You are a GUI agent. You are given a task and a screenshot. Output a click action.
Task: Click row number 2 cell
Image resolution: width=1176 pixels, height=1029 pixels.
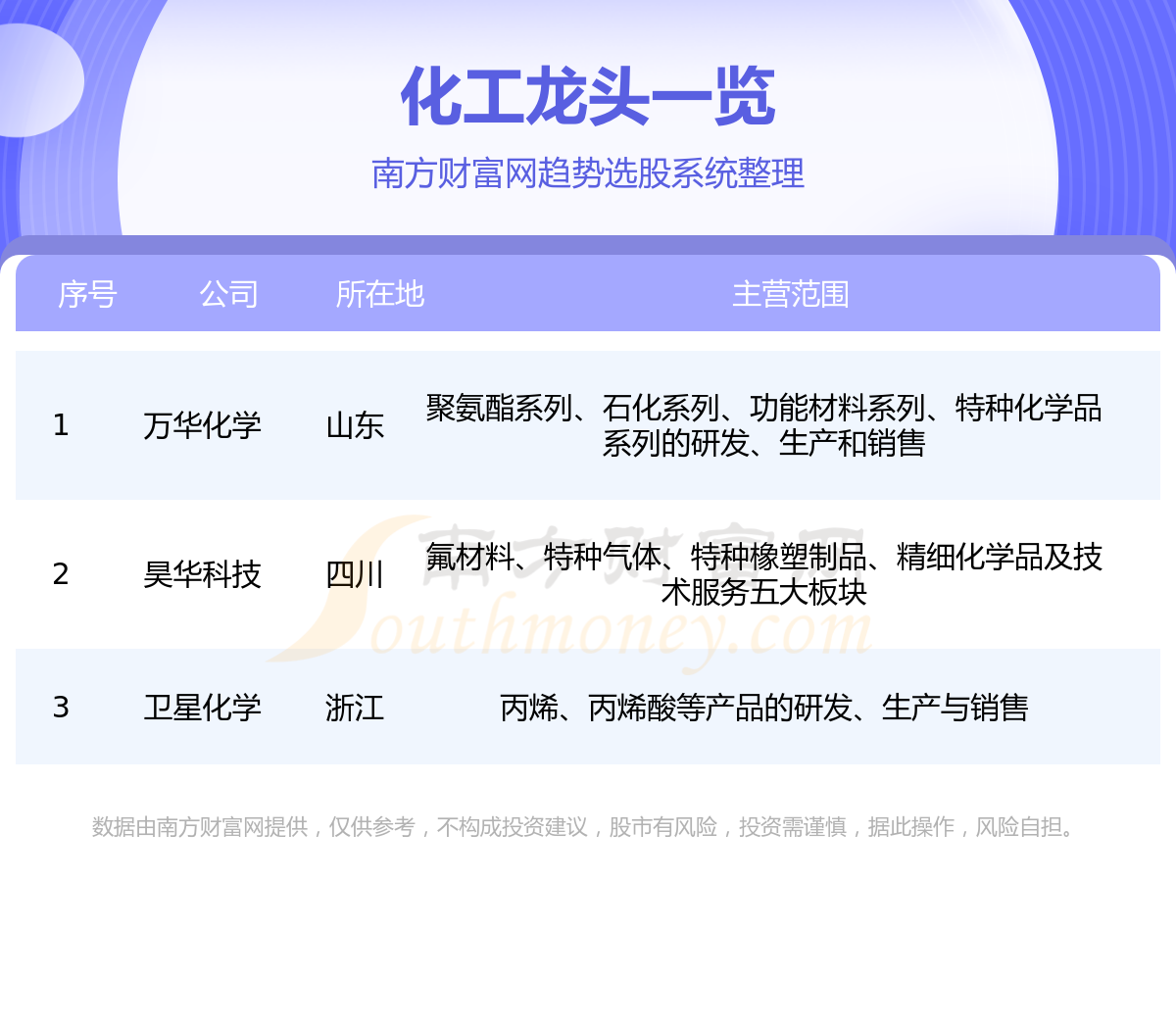61,574
